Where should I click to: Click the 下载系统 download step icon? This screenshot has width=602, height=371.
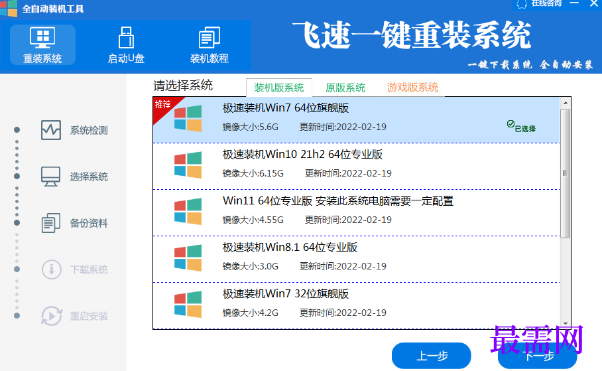tap(51, 269)
